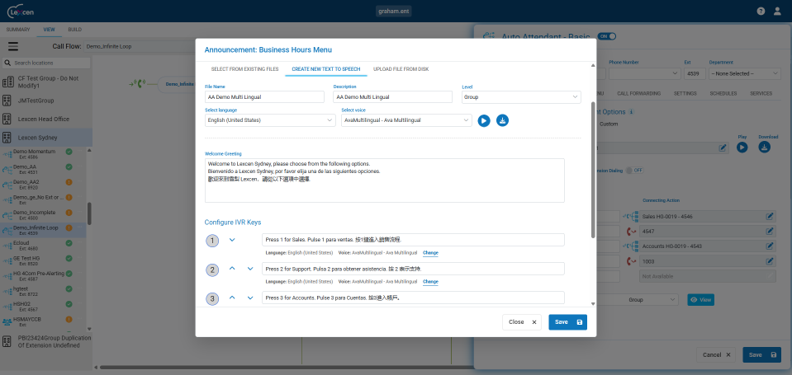Open the user account icon
This screenshot has width=792, height=375.
(x=777, y=11)
